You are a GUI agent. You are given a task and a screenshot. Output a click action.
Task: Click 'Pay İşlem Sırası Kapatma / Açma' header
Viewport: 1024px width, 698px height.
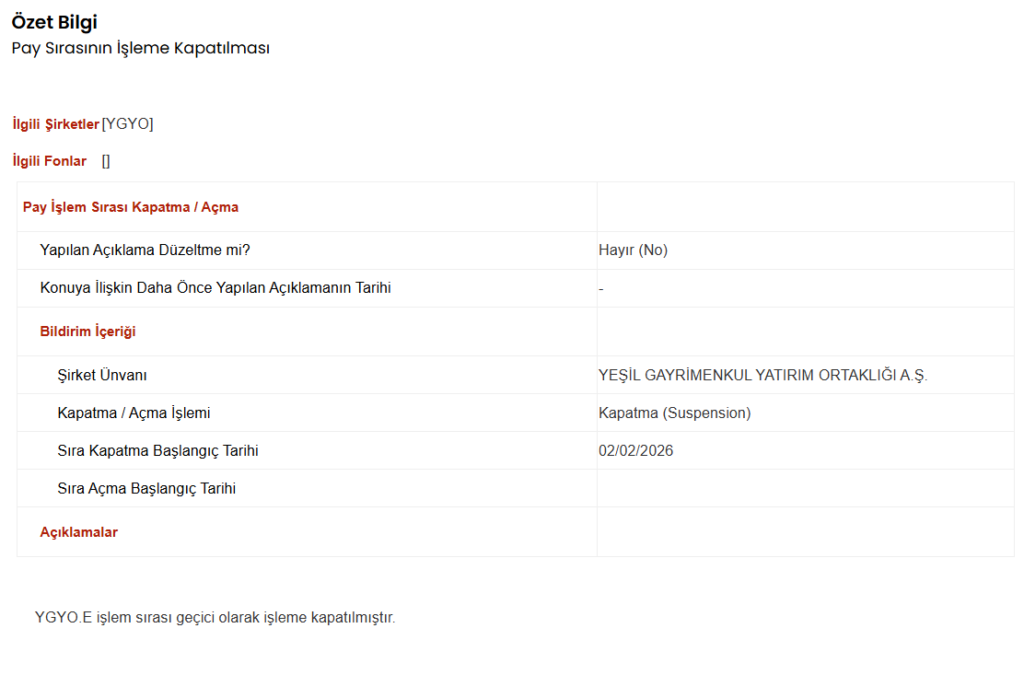tap(130, 207)
